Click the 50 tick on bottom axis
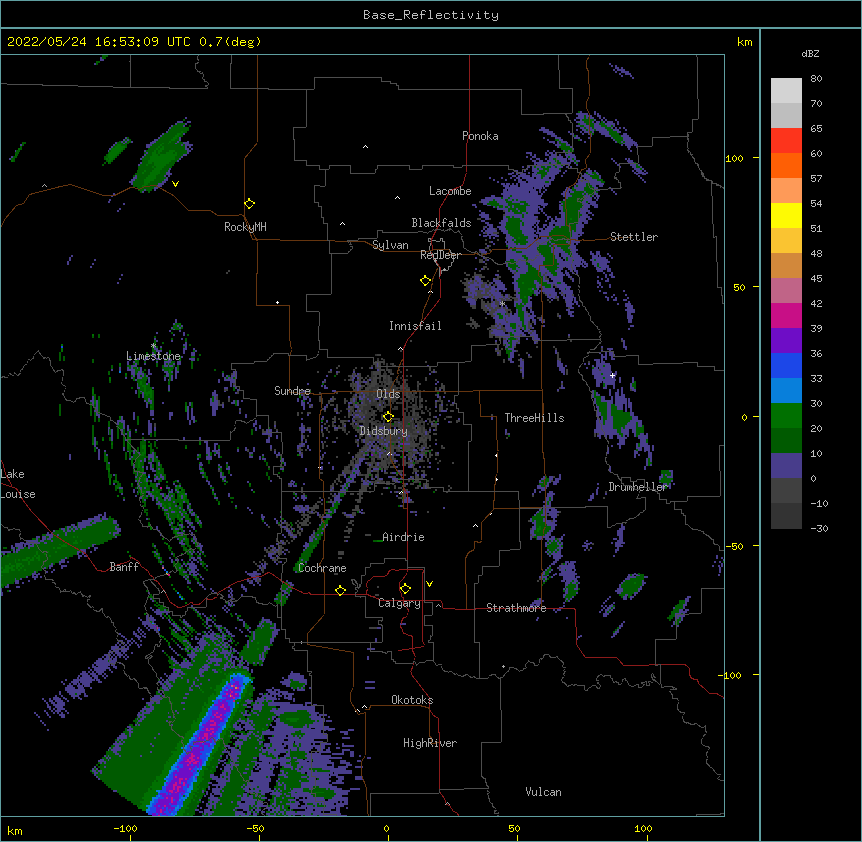The height and width of the screenshot is (842, 862). (x=514, y=828)
